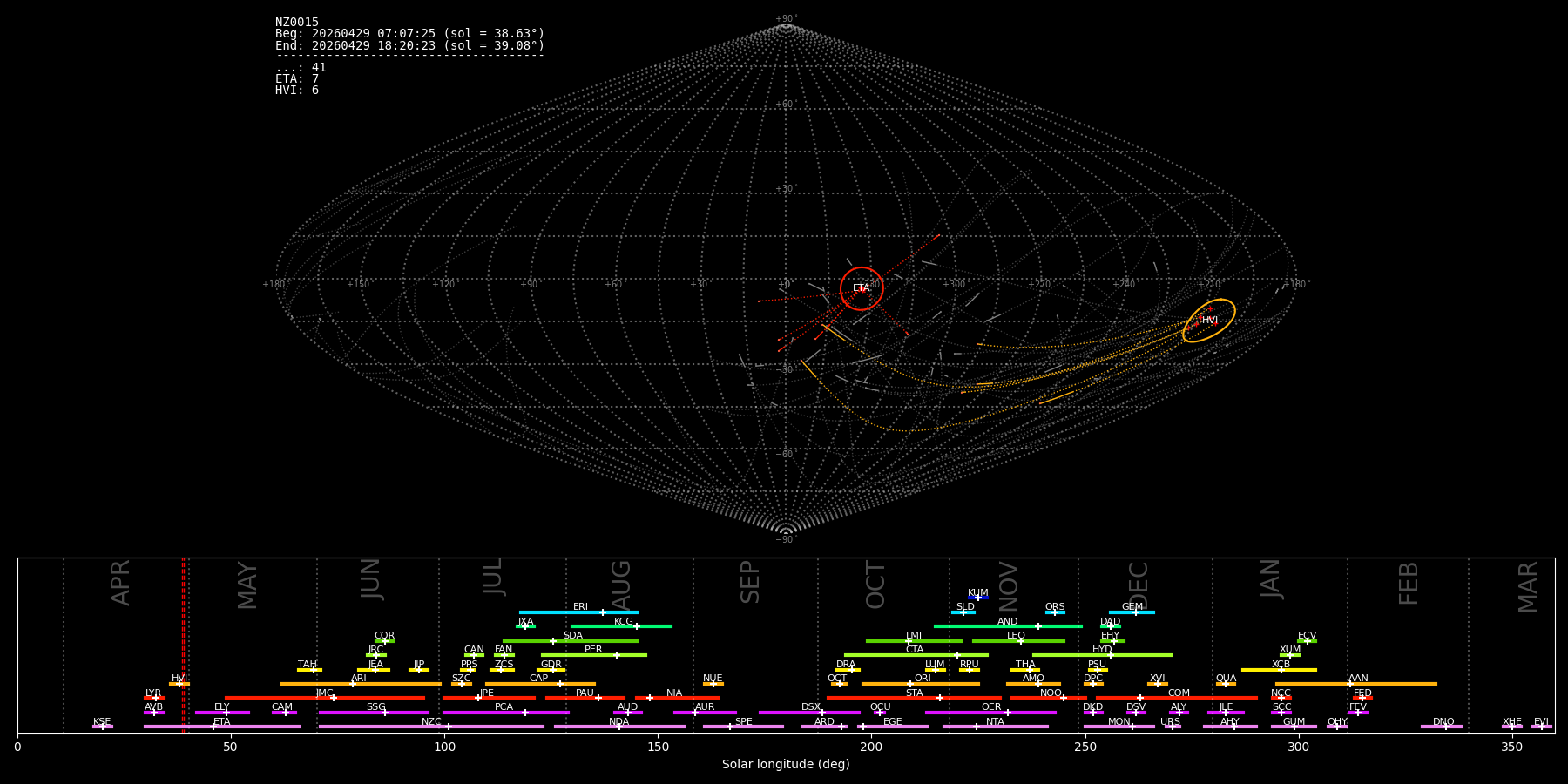Click the DNO shower label on timeline

tap(1443, 722)
